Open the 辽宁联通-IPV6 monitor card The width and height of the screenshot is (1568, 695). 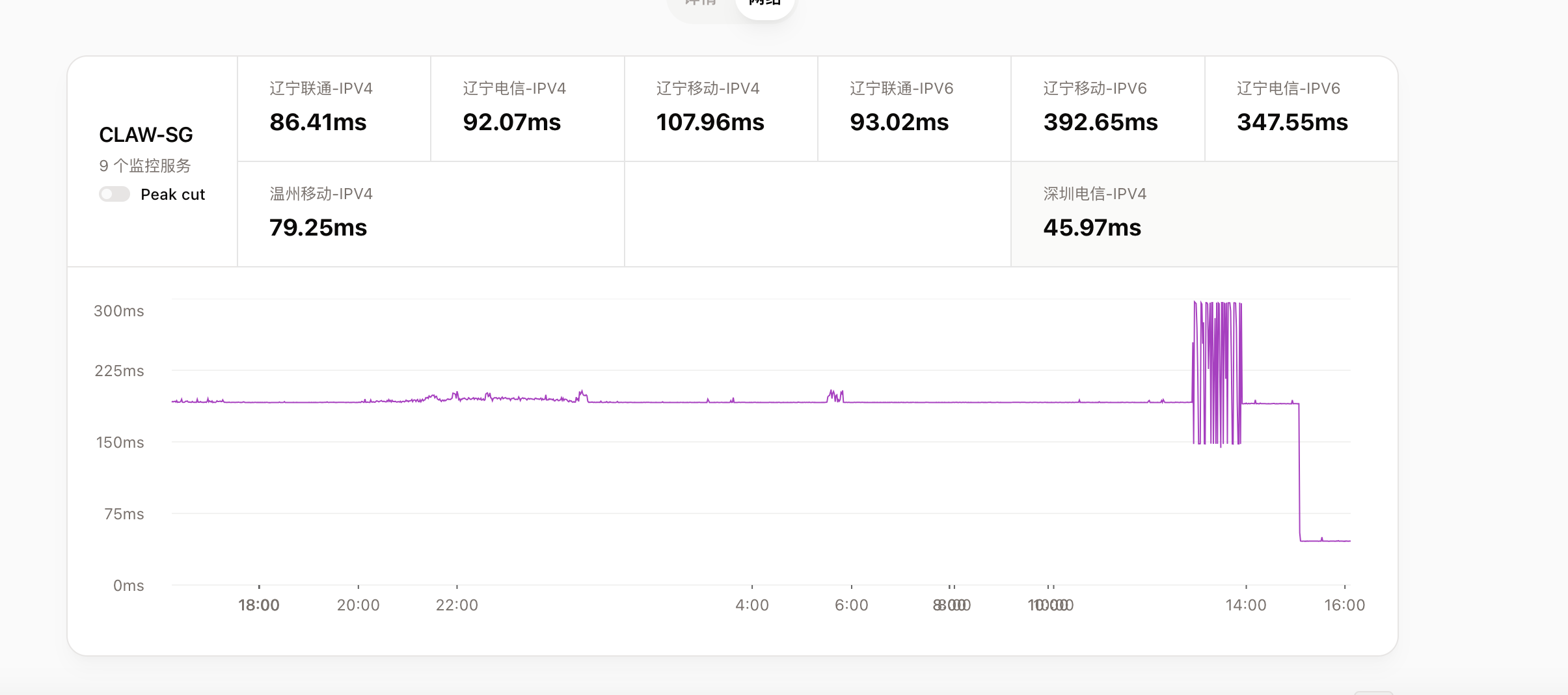point(912,107)
